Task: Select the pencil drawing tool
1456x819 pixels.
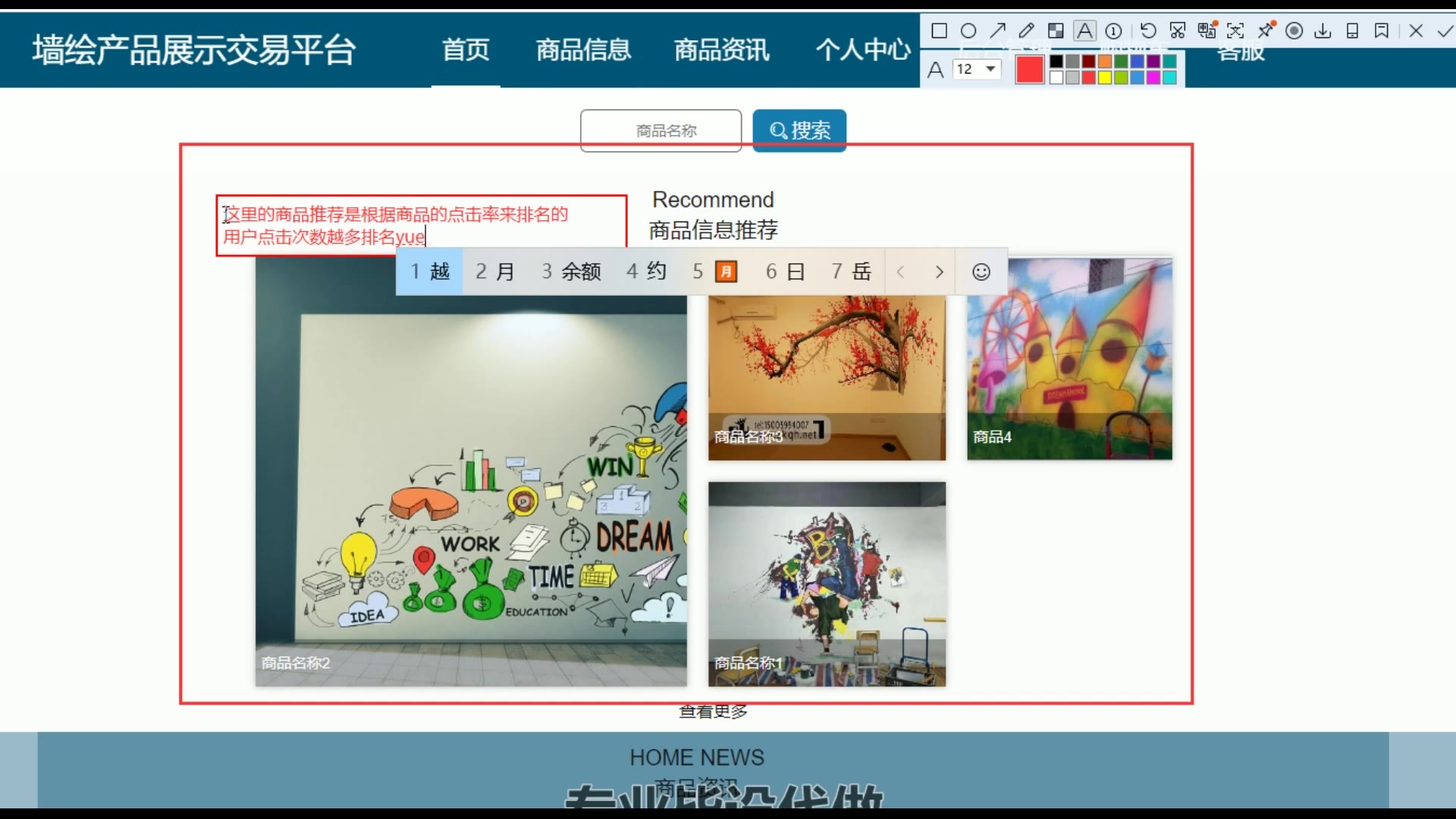Action: click(1026, 30)
